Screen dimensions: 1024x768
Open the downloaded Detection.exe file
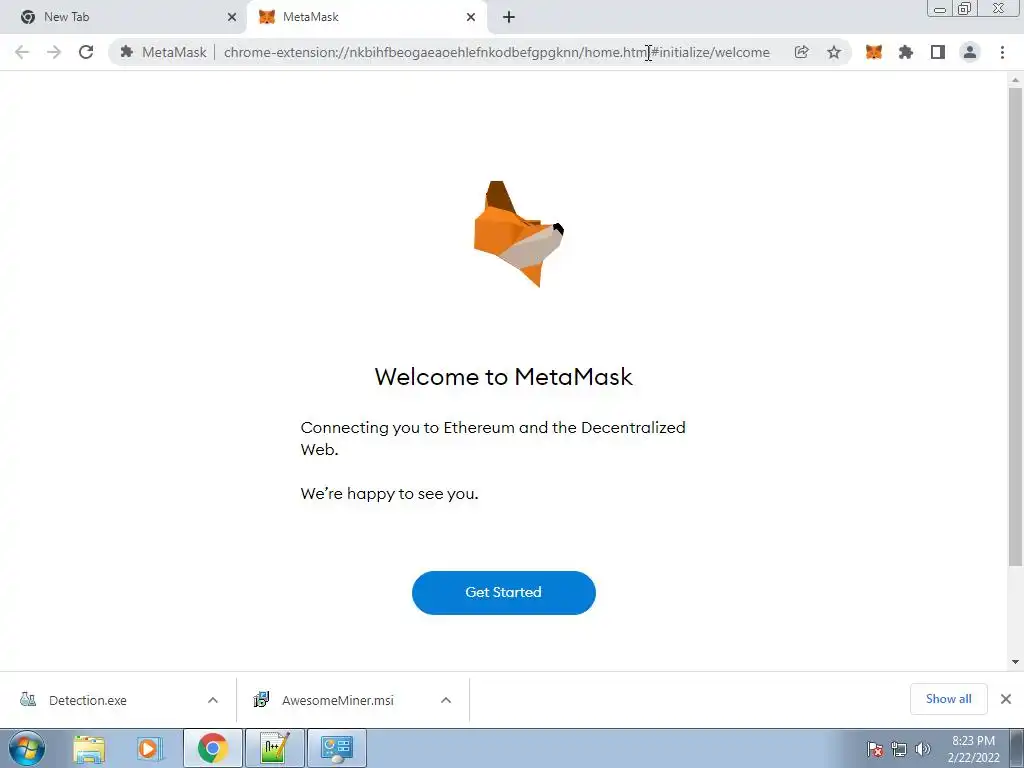tap(88, 700)
